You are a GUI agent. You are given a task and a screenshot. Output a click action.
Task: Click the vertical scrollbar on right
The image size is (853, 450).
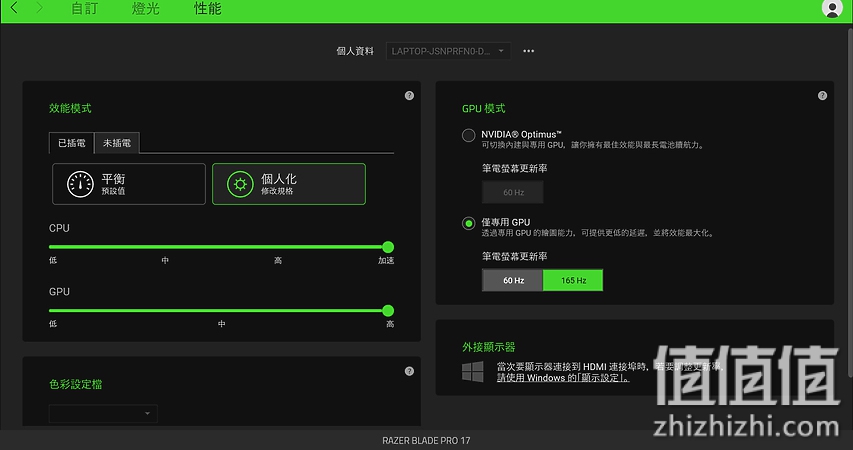[850, 201]
